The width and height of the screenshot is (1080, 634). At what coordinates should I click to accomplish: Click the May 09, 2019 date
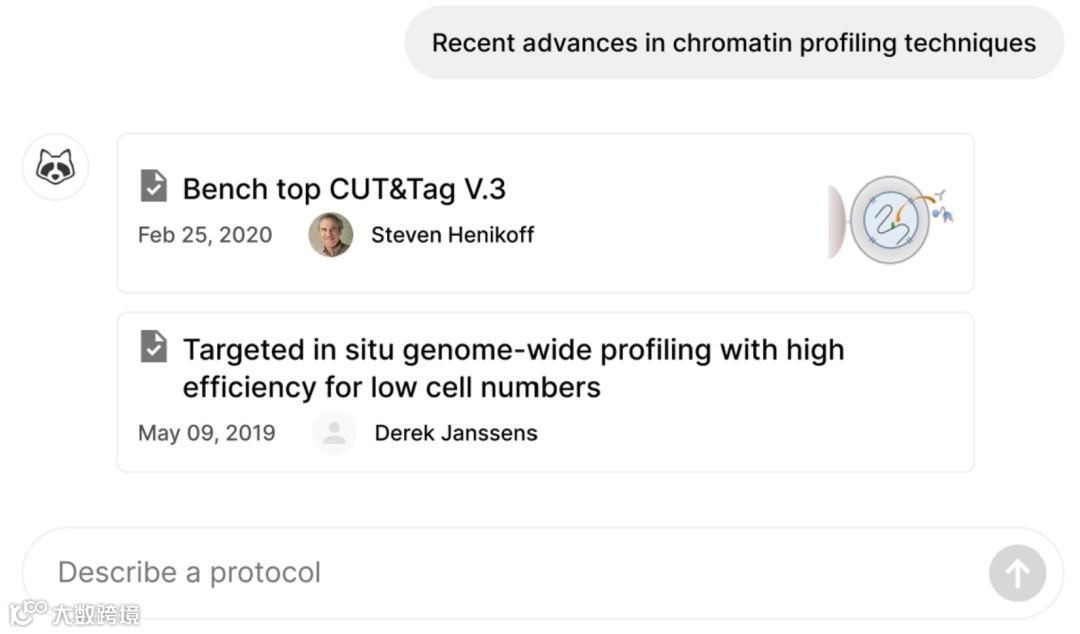coord(206,433)
